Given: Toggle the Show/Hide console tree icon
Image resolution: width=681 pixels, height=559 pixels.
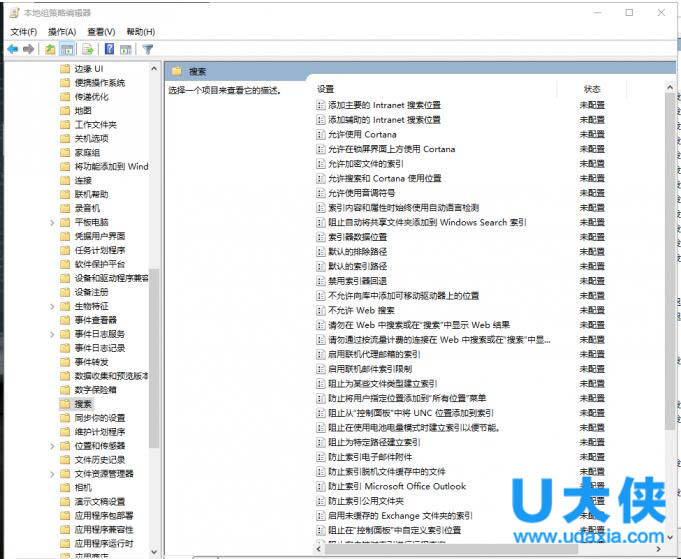Looking at the screenshot, I should pyautogui.click(x=67, y=48).
